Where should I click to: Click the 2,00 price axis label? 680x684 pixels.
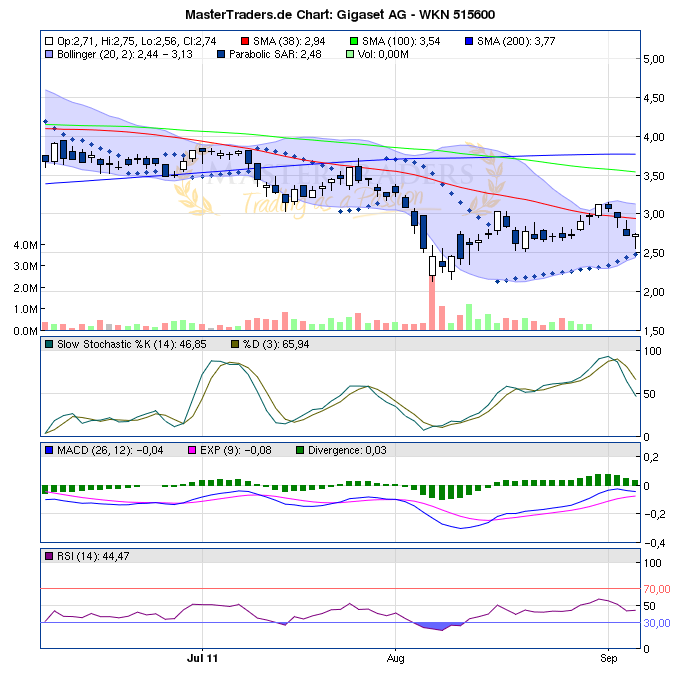[x=654, y=292]
